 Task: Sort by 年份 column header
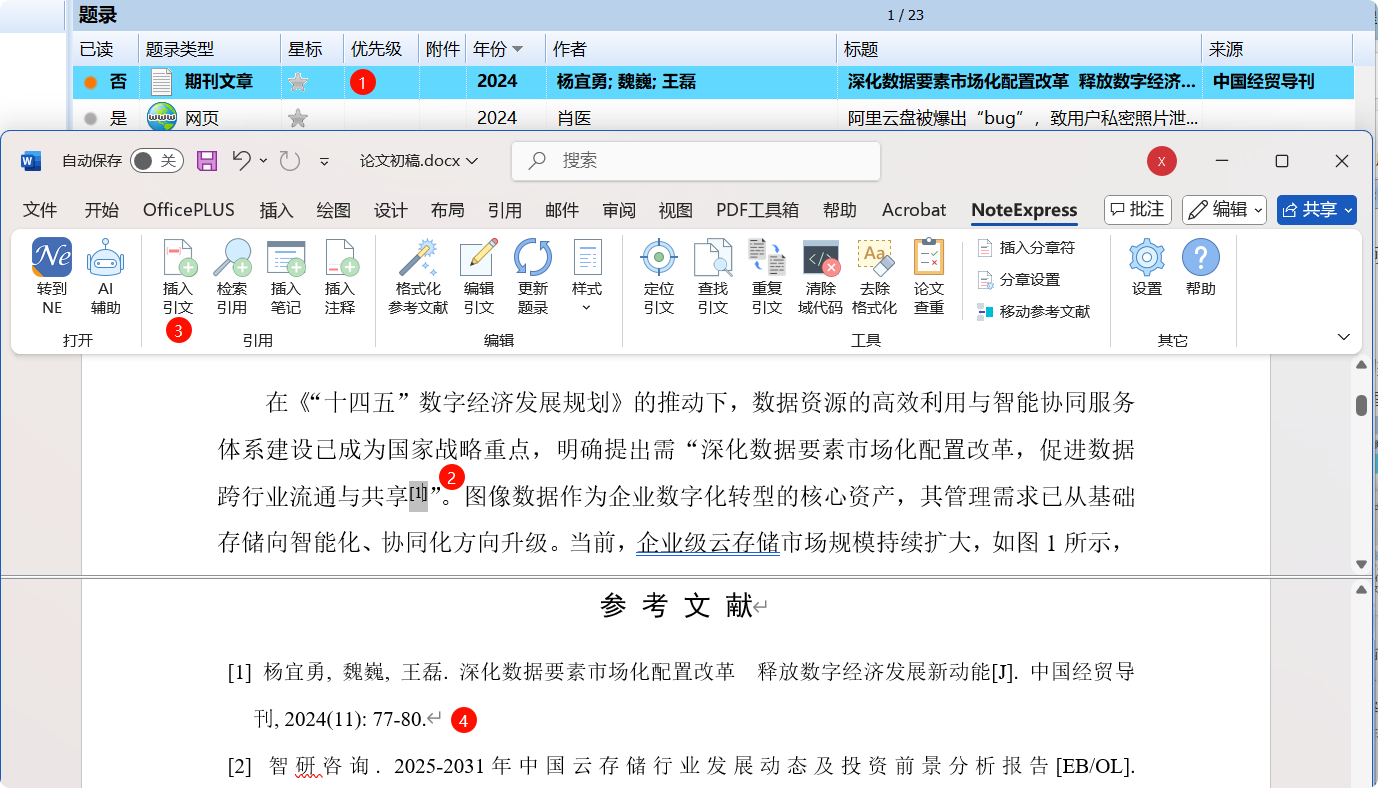[x=497, y=49]
